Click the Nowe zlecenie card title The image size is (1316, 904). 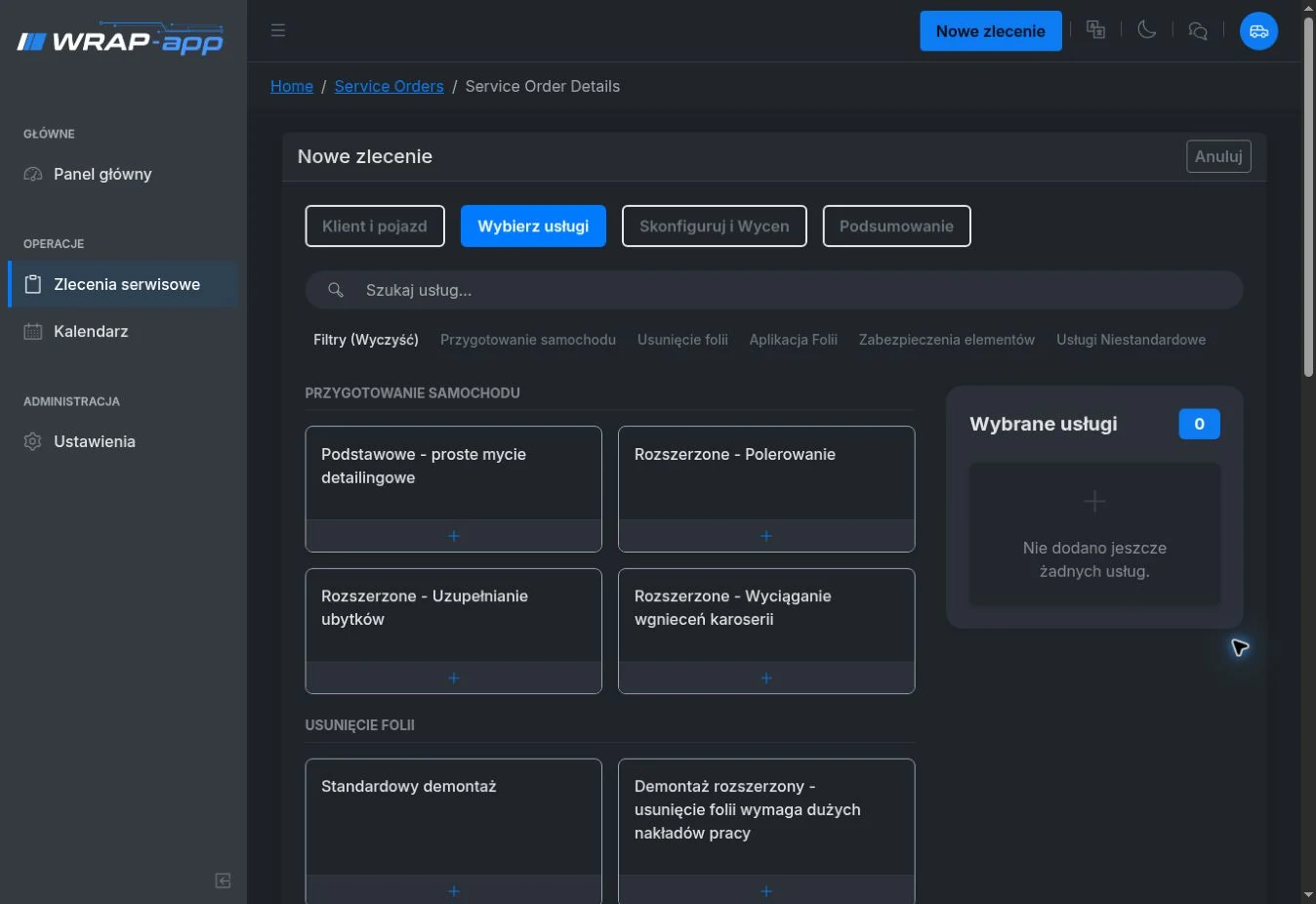coord(365,156)
